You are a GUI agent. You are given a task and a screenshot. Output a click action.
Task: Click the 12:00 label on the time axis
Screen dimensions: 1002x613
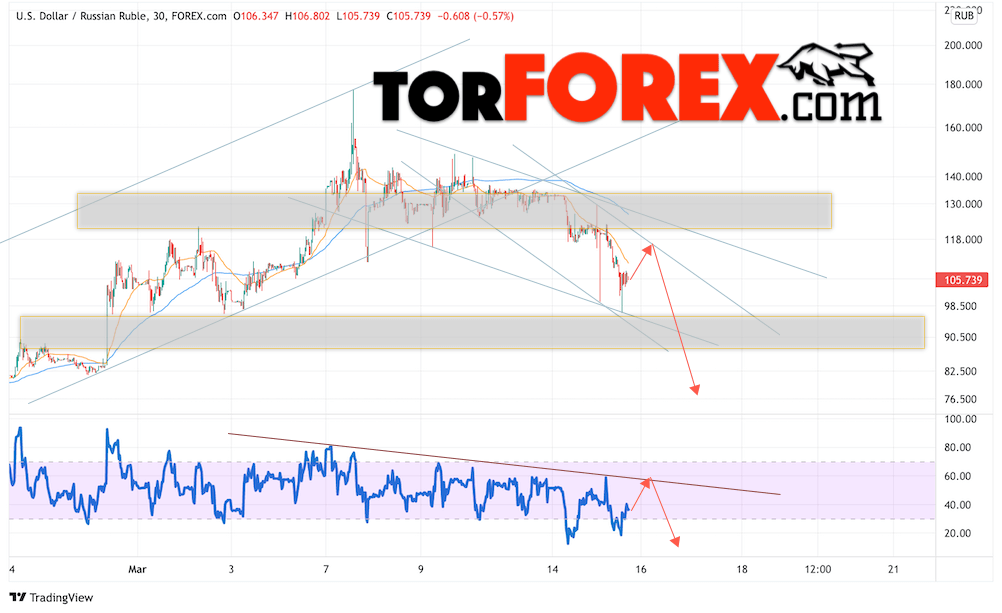click(x=819, y=569)
